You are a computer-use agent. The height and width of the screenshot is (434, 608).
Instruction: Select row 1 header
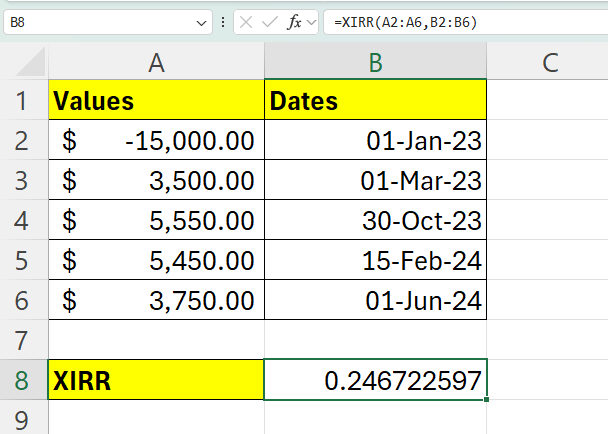click(x=22, y=101)
